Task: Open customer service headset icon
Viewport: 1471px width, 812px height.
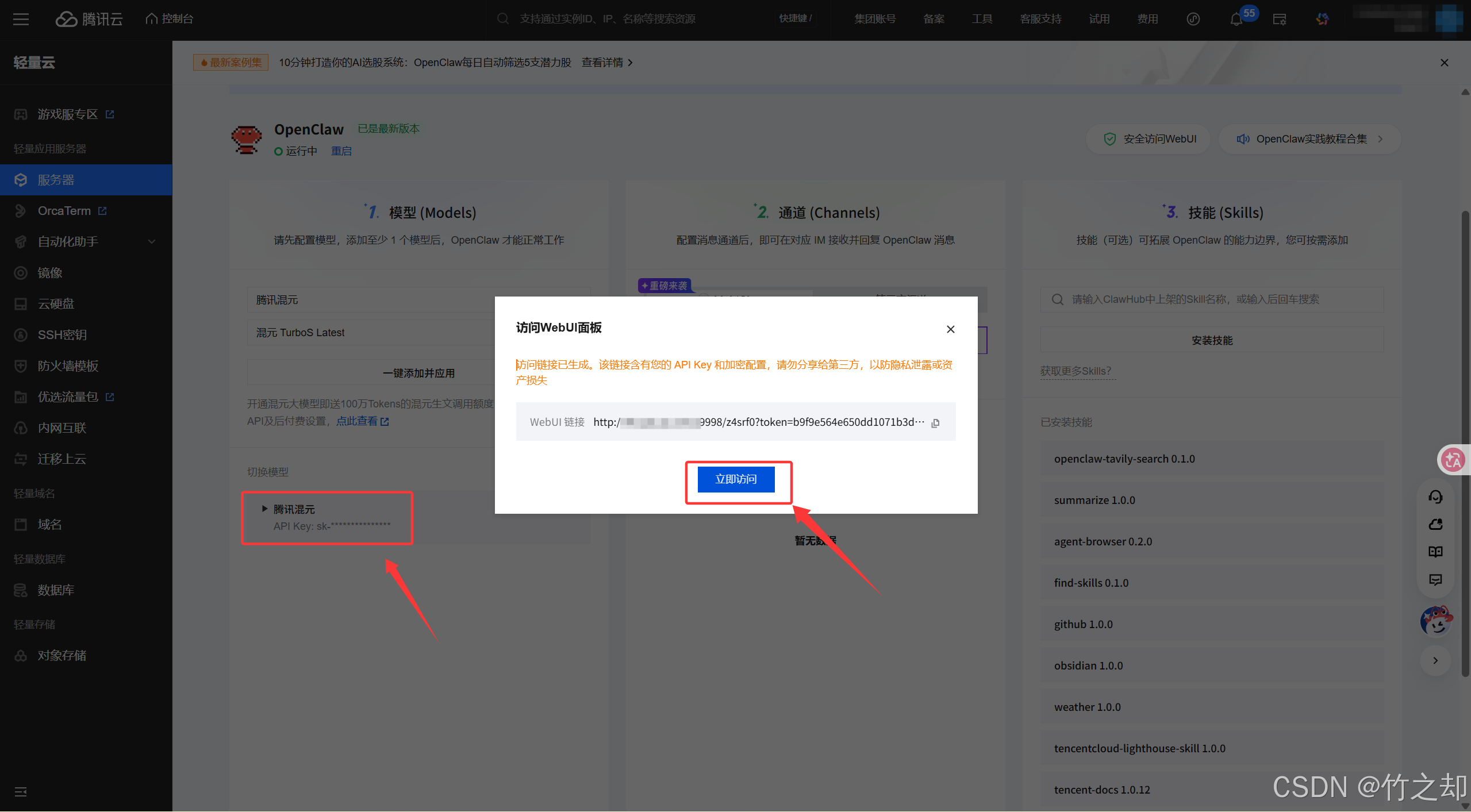Action: (x=1435, y=497)
